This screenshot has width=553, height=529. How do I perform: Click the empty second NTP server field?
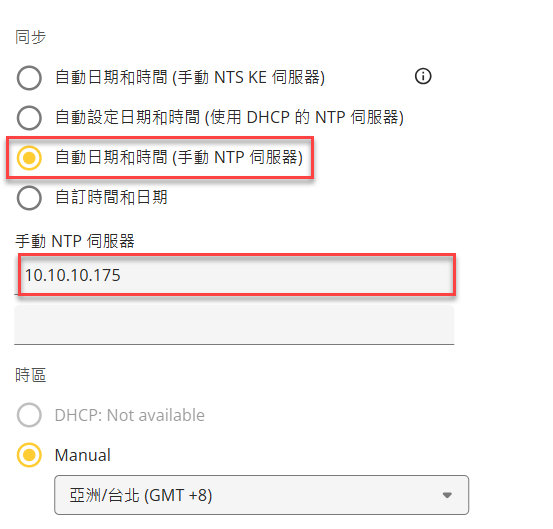[x=234, y=324]
